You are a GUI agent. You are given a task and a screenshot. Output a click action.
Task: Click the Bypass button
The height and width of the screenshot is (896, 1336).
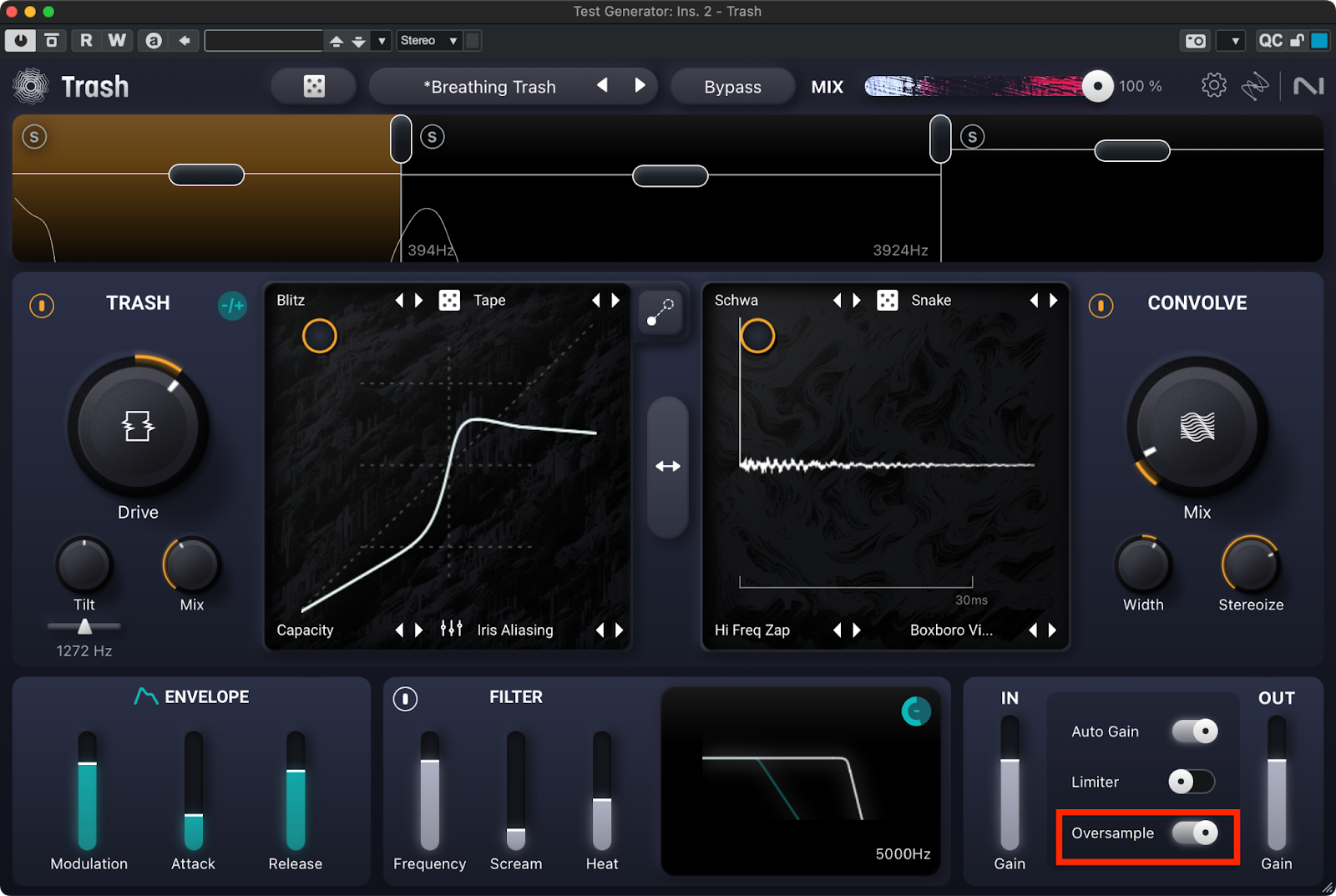pos(732,86)
